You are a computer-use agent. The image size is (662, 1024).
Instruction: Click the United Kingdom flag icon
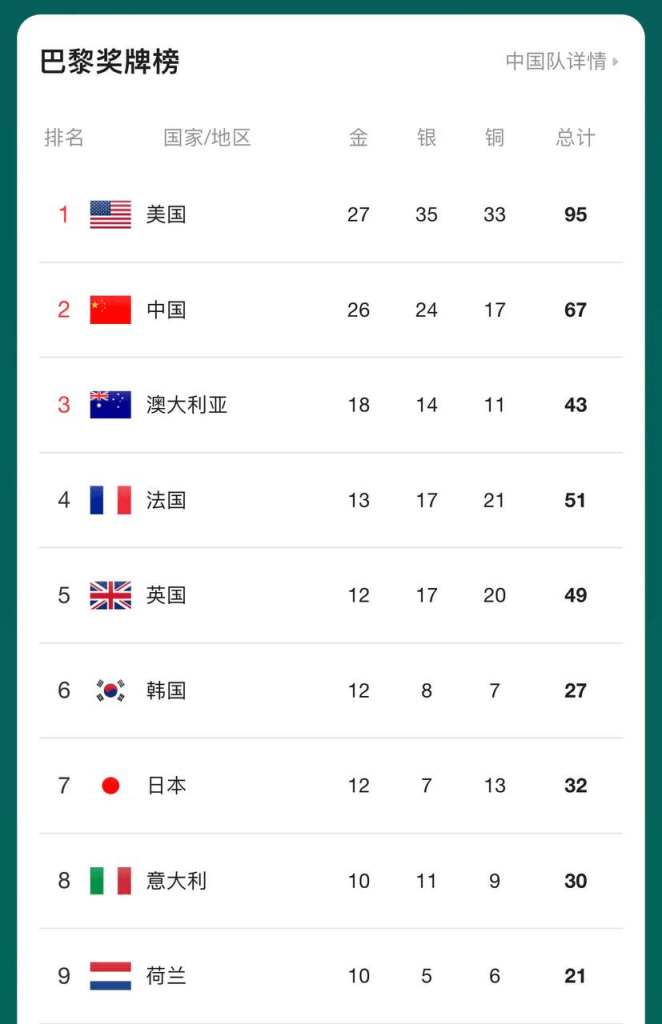click(110, 595)
